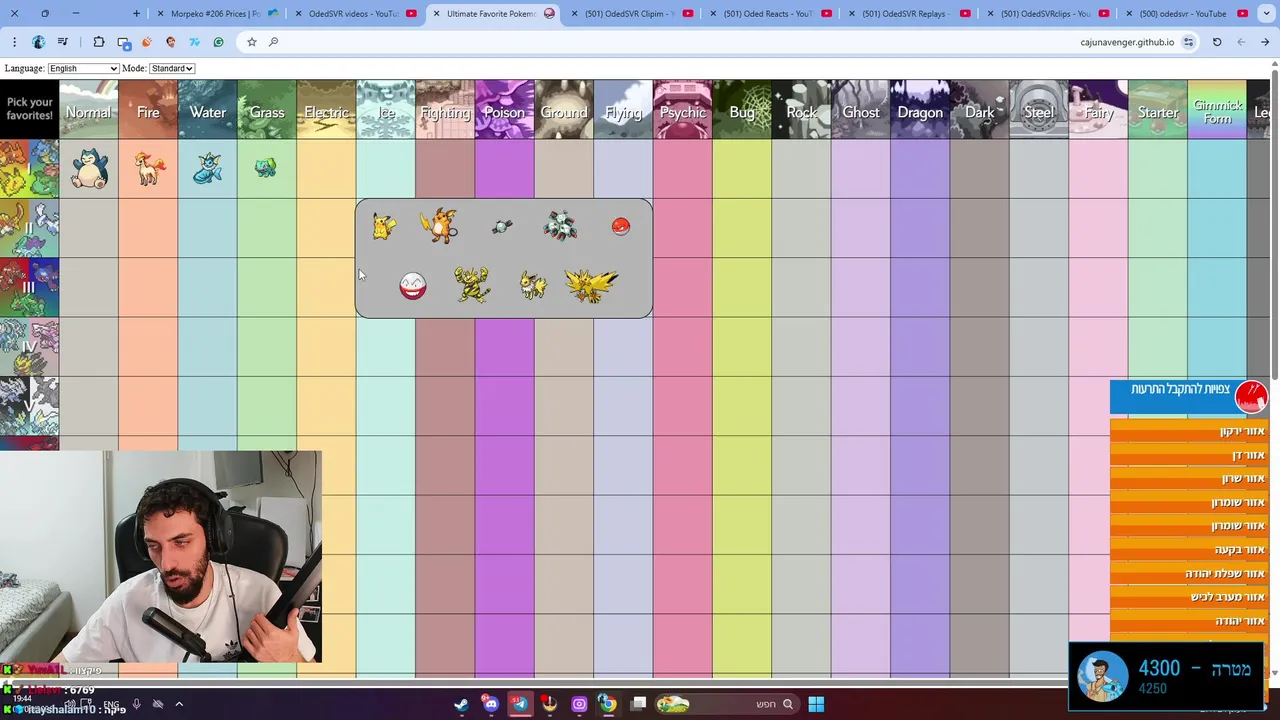Click the Normal type header
The height and width of the screenshot is (720, 1280).
pos(89,110)
